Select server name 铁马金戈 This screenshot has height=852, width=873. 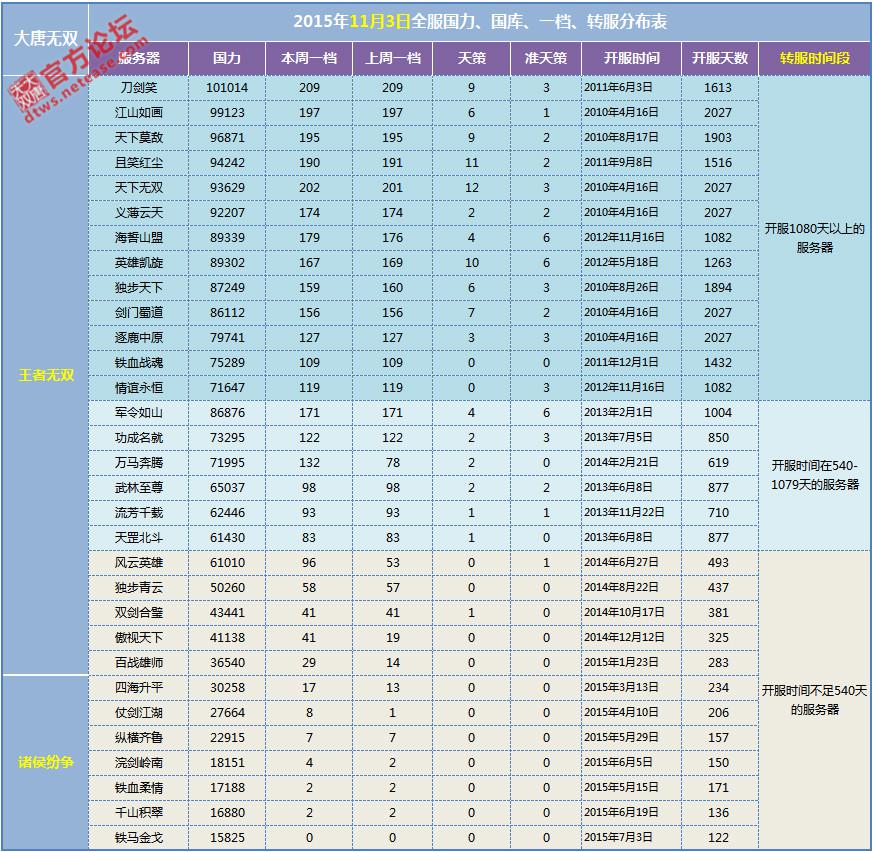(x=139, y=838)
